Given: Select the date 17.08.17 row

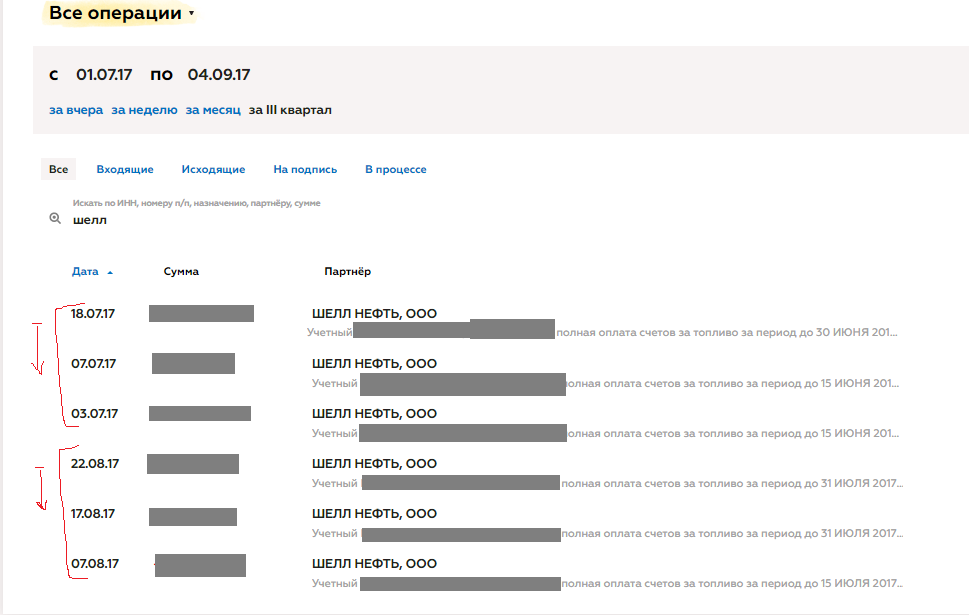Looking at the screenshot, I should click(93, 514).
